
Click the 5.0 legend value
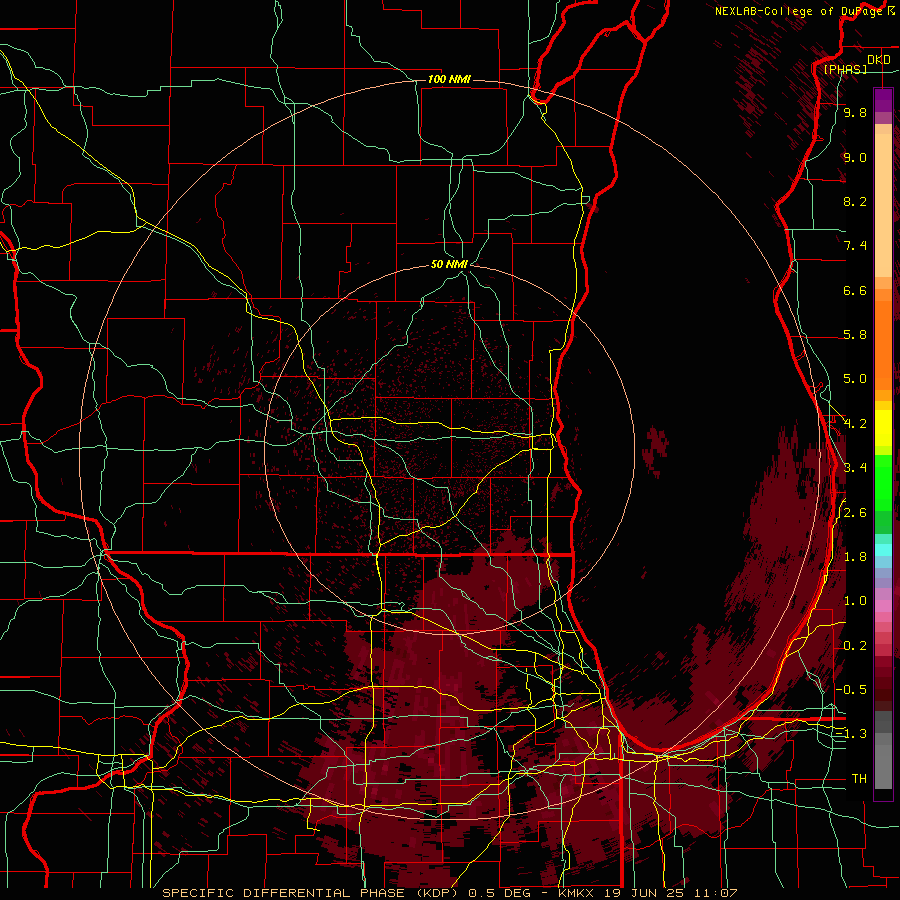[x=855, y=379]
